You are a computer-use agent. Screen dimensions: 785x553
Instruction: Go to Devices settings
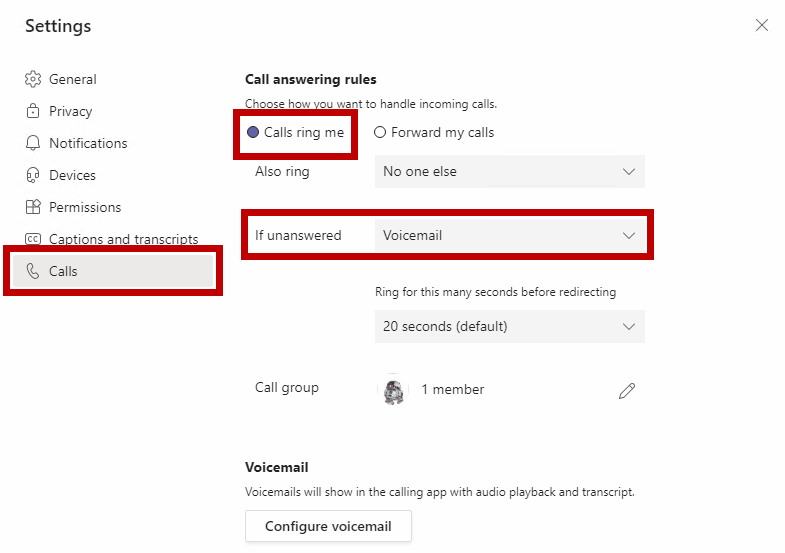pyautogui.click(x=72, y=175)
